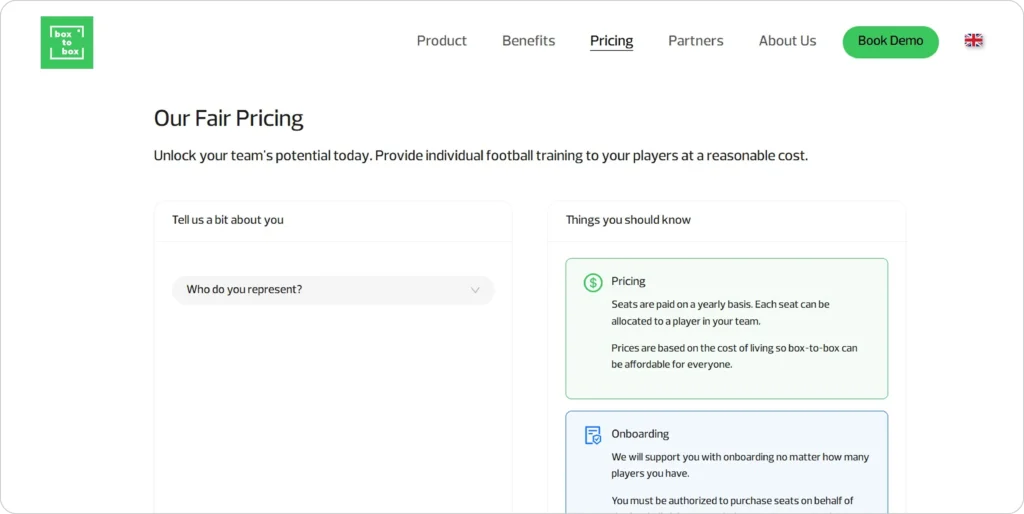The height and width of the screenshot is (514, 1024).
Task: Select the Pricing title in the green card
Action: (x=628, y=282)
